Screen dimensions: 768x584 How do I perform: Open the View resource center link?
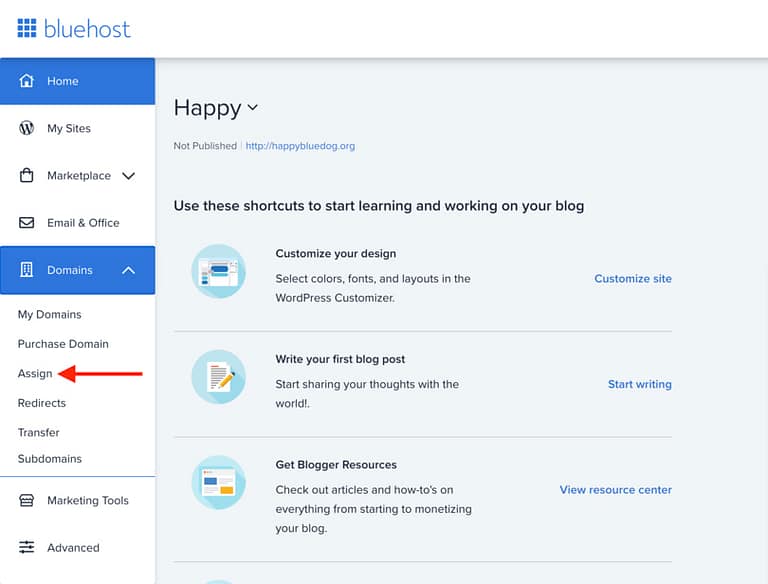click(x=615, y=490)
